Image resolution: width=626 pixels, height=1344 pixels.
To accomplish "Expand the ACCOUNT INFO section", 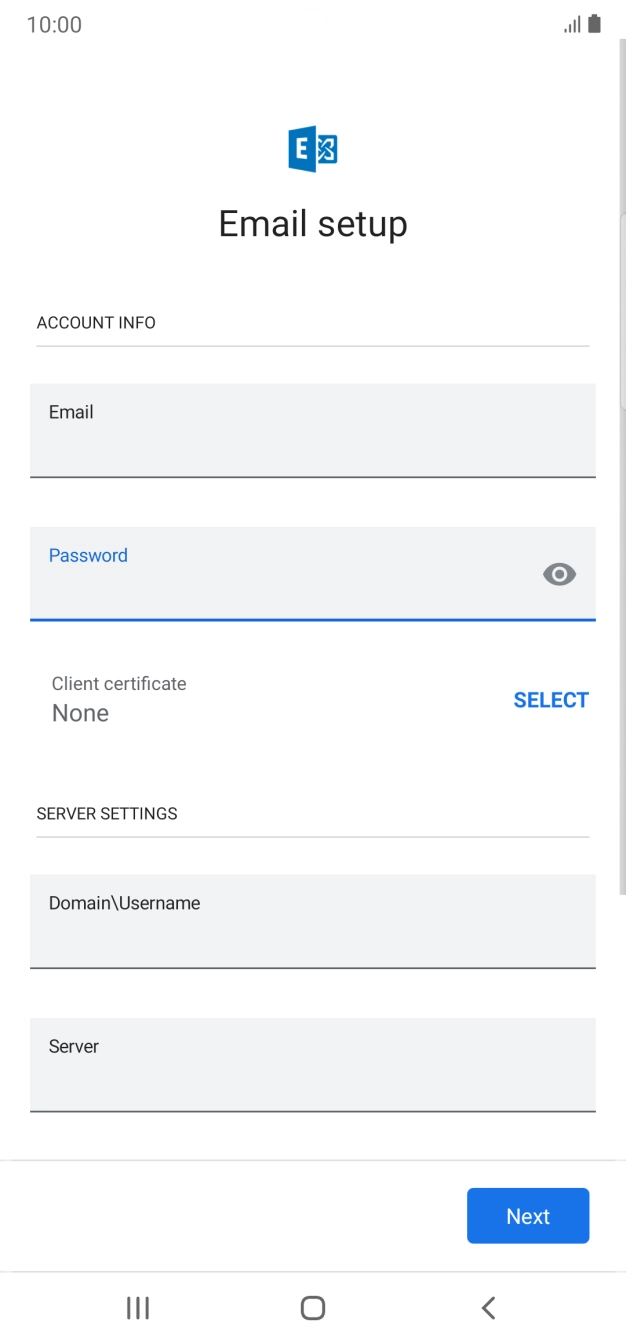I will click(x=96, y=322).
